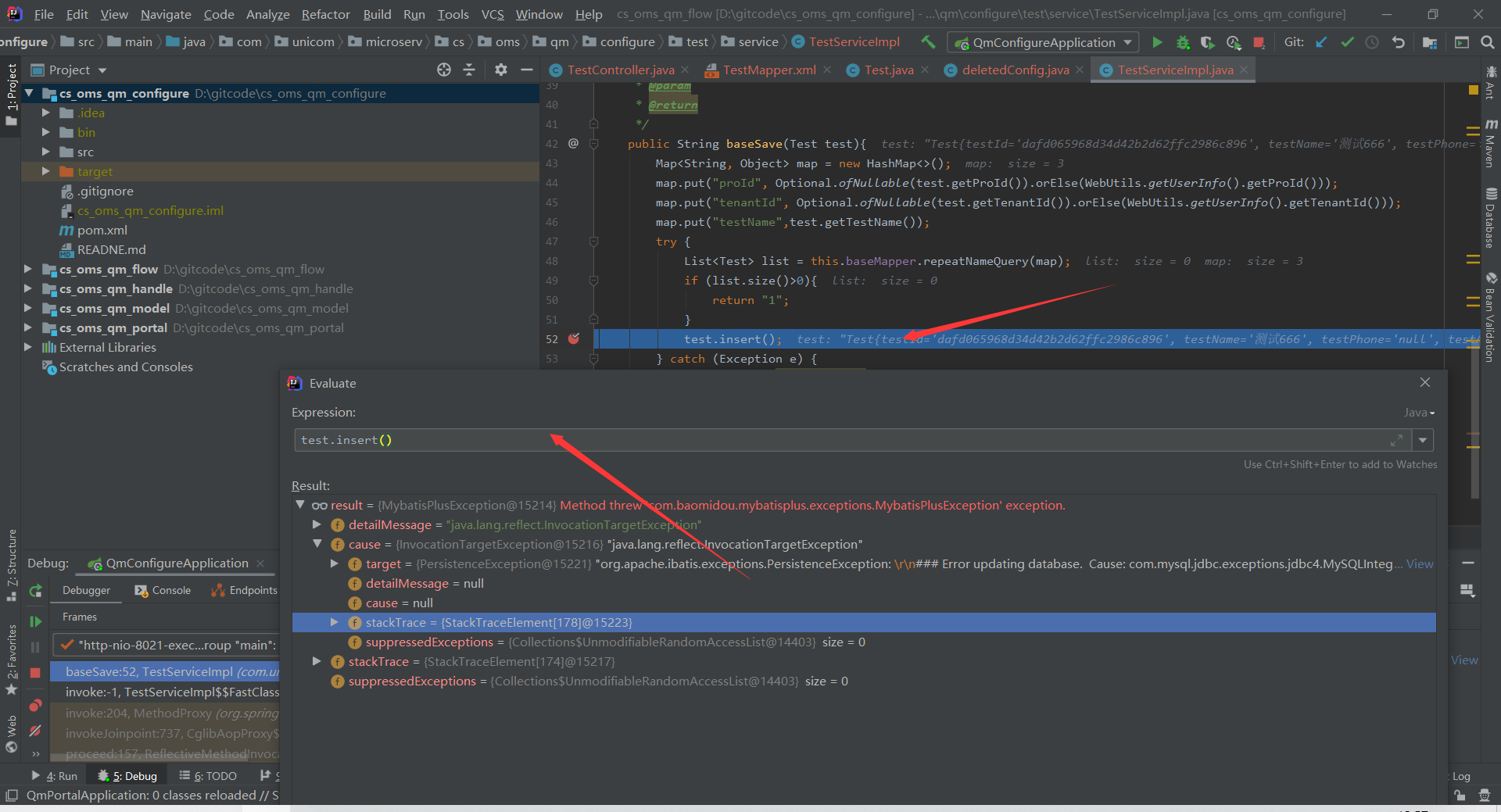Expand the Evaluate expression field with the arrows icon
The image size is (1501, 812).
[1396, 440]
